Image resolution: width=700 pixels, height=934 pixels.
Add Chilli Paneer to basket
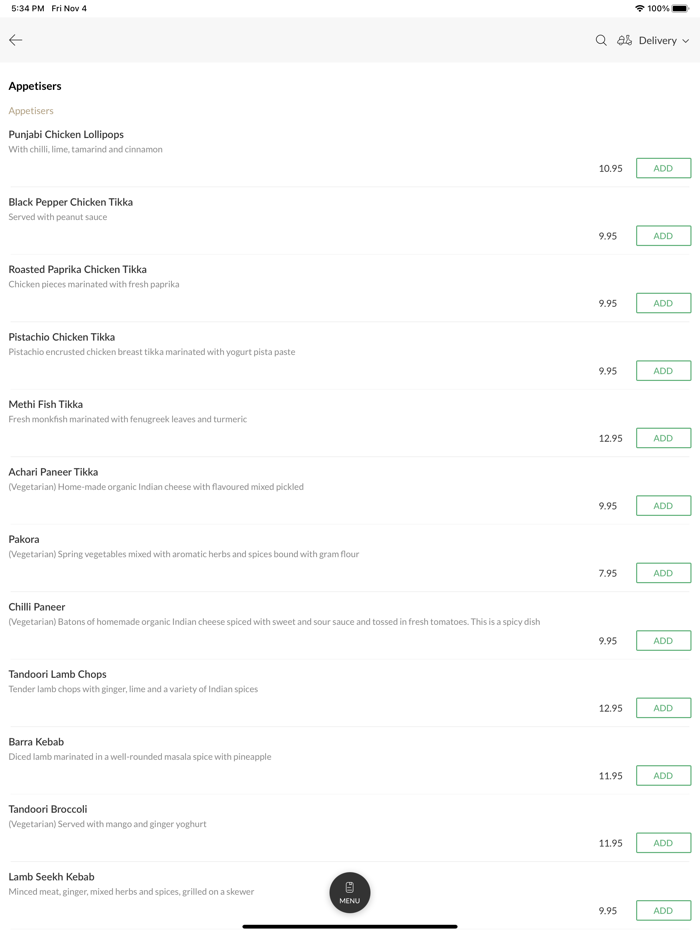(663, 641)
